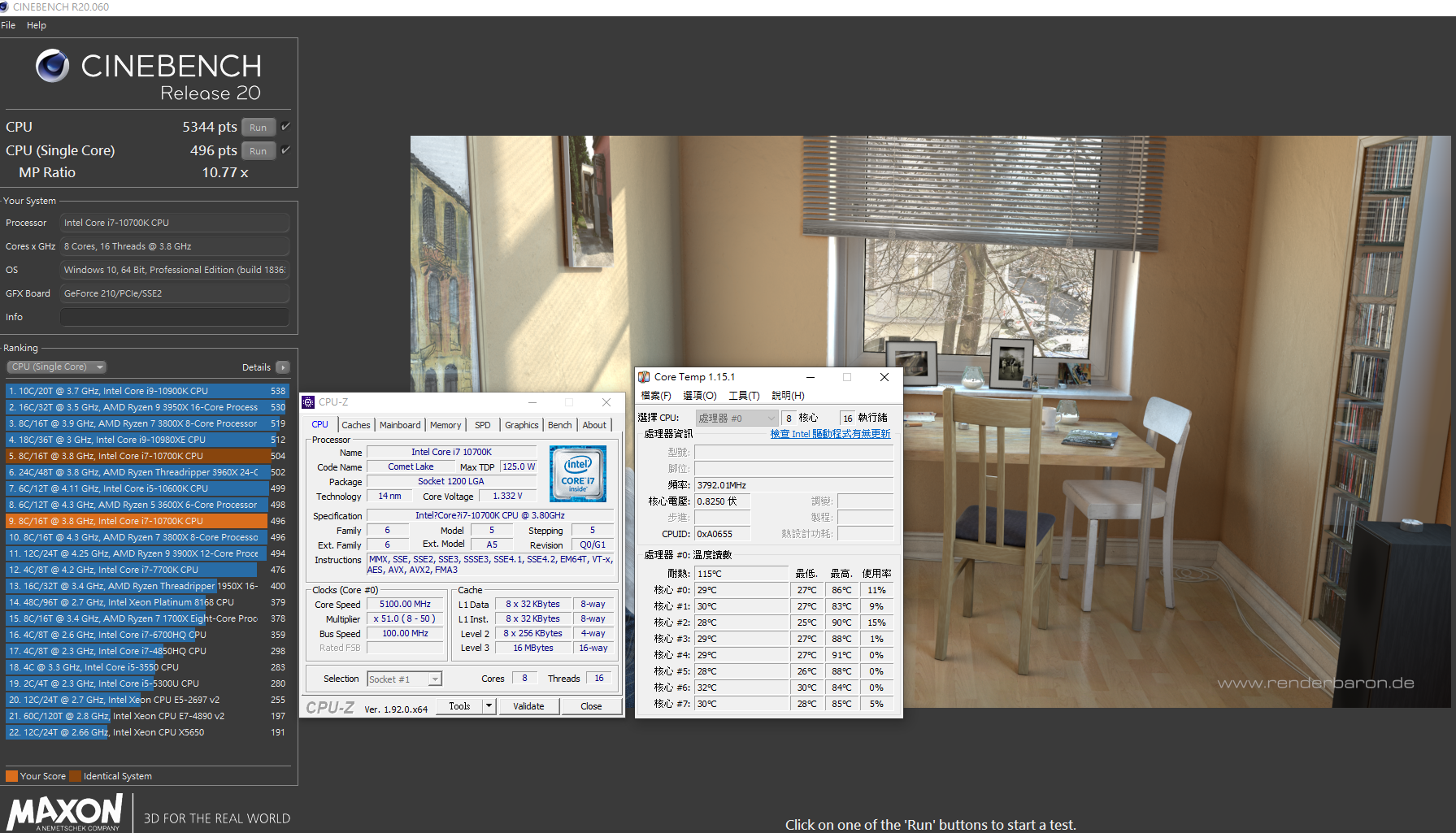Click the Identical System brown legend swatch
This screenshot has height=833, width=1456.
(76, 776)
